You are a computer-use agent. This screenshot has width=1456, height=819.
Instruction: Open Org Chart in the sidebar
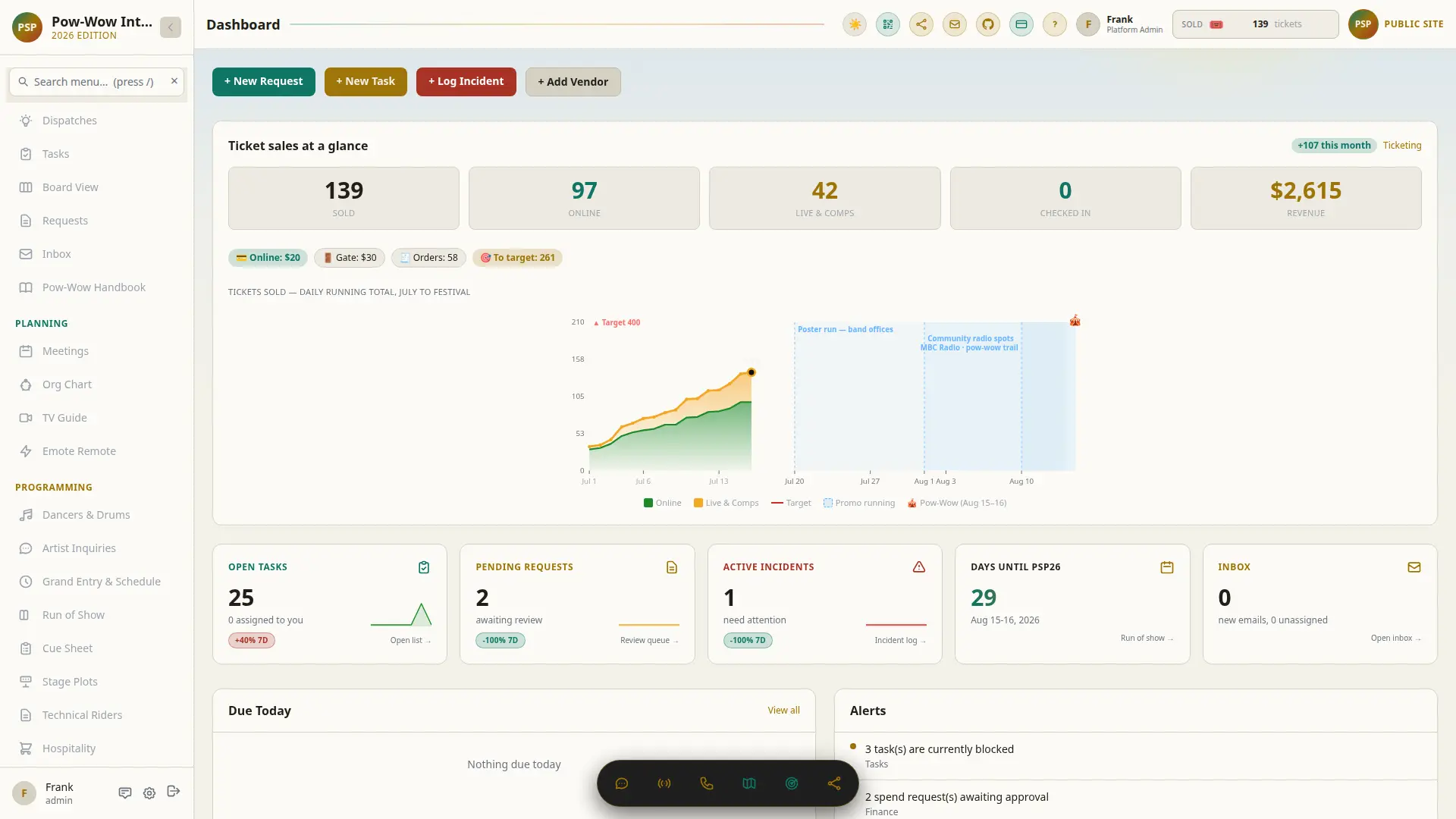click(x=96, y=384)
